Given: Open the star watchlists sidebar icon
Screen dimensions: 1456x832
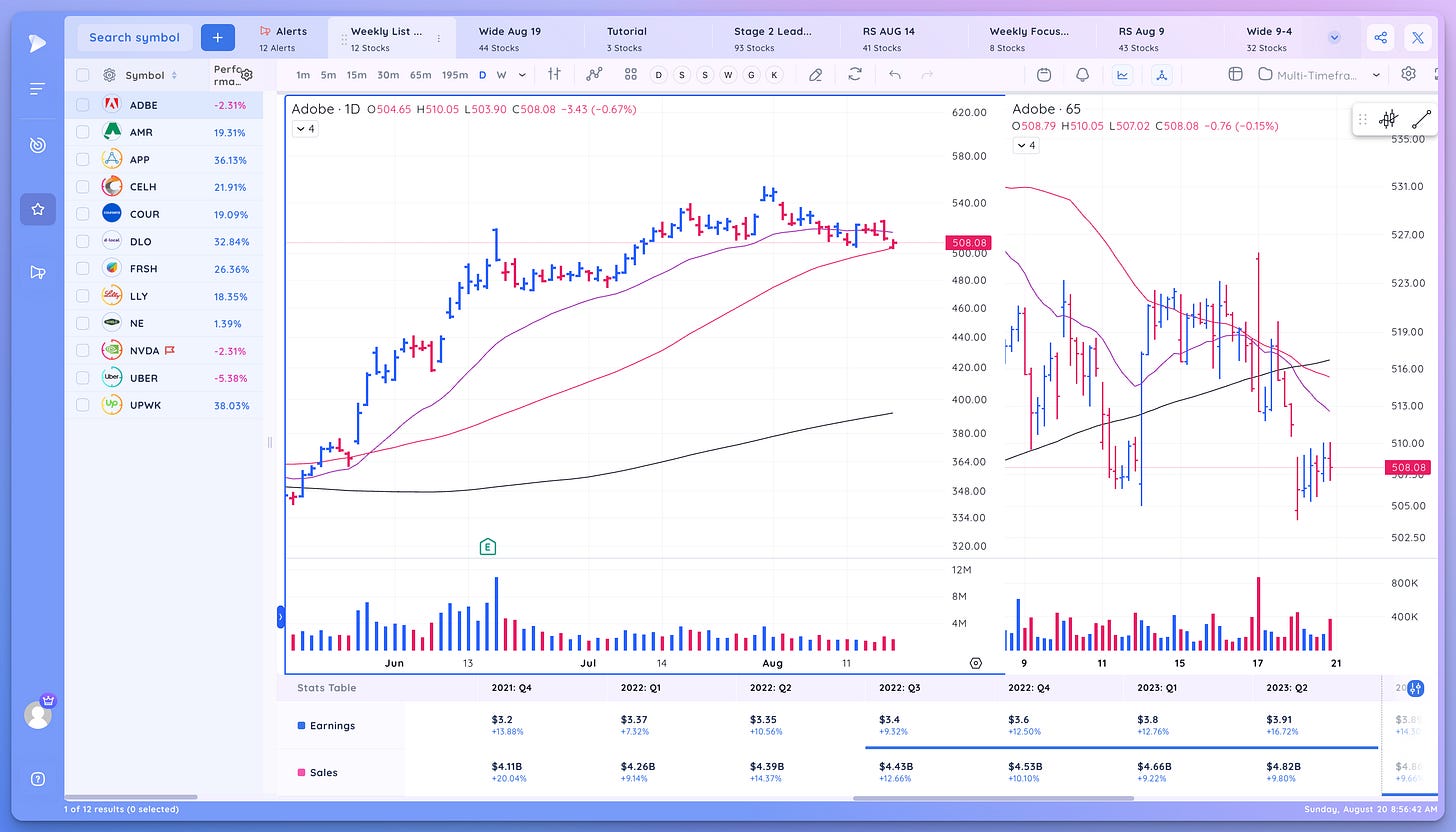Looking at the screenshot, I should [38, 209].
